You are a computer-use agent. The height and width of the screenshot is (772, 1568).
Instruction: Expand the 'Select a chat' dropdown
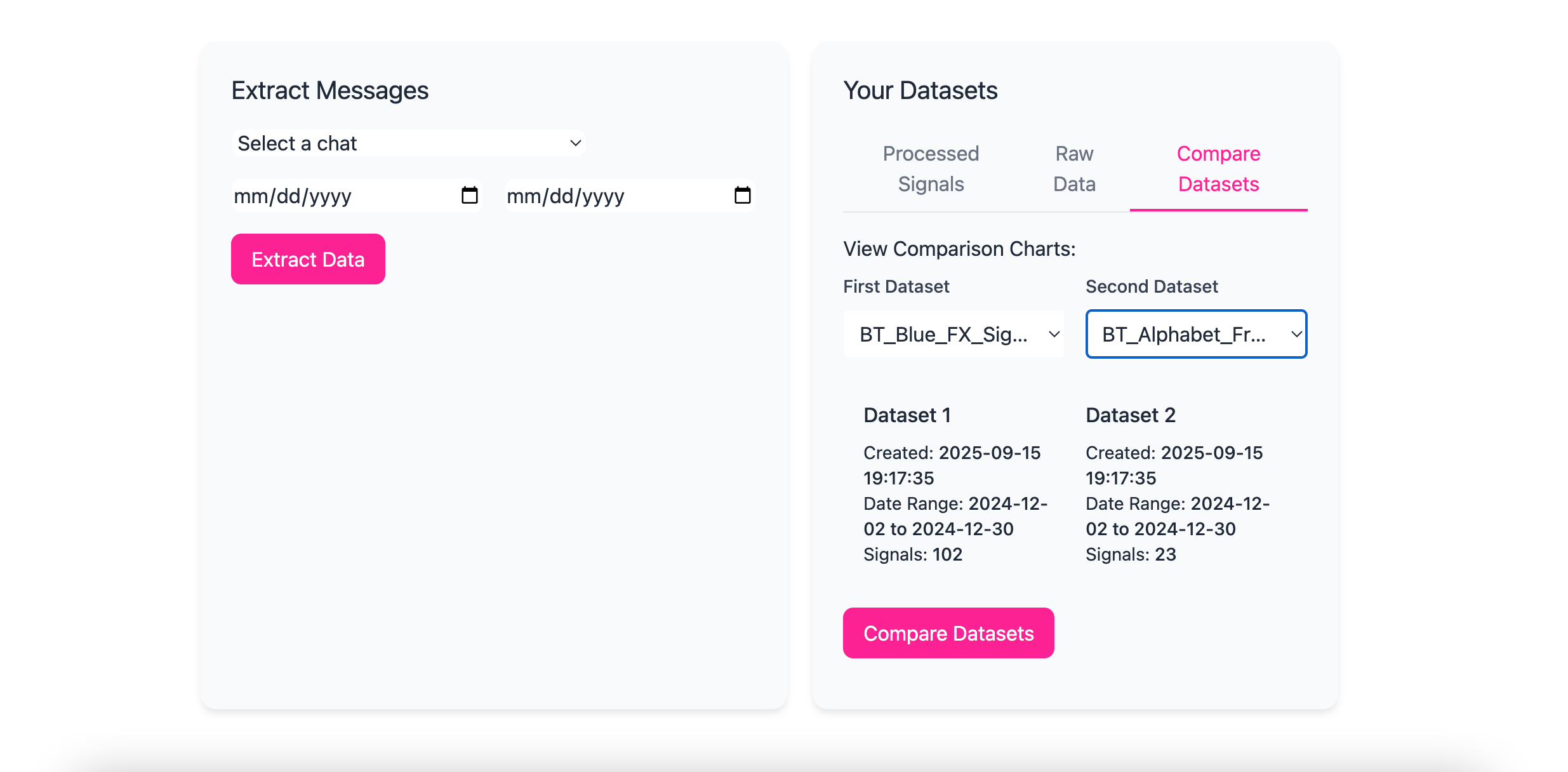[x=408, y=143]
